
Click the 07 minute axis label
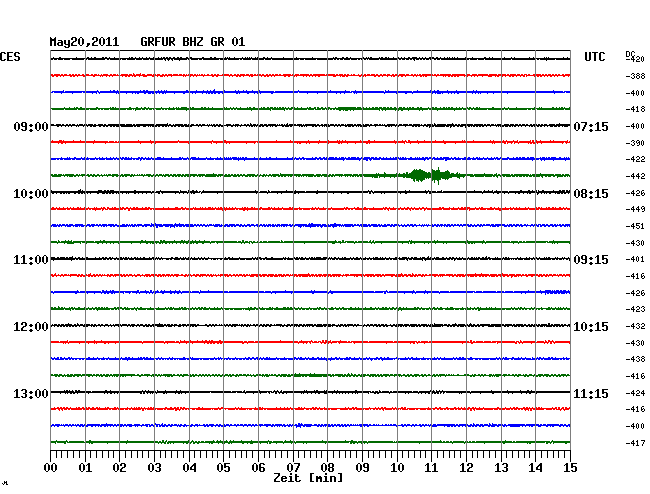point(293,468)
